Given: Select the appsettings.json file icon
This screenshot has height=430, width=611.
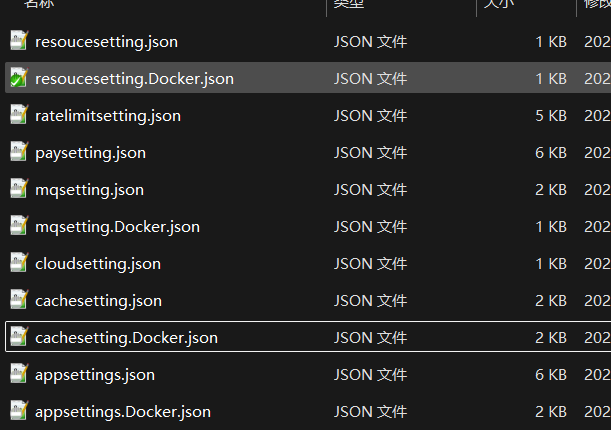Looking at the screenshot, I should point(19,374).
